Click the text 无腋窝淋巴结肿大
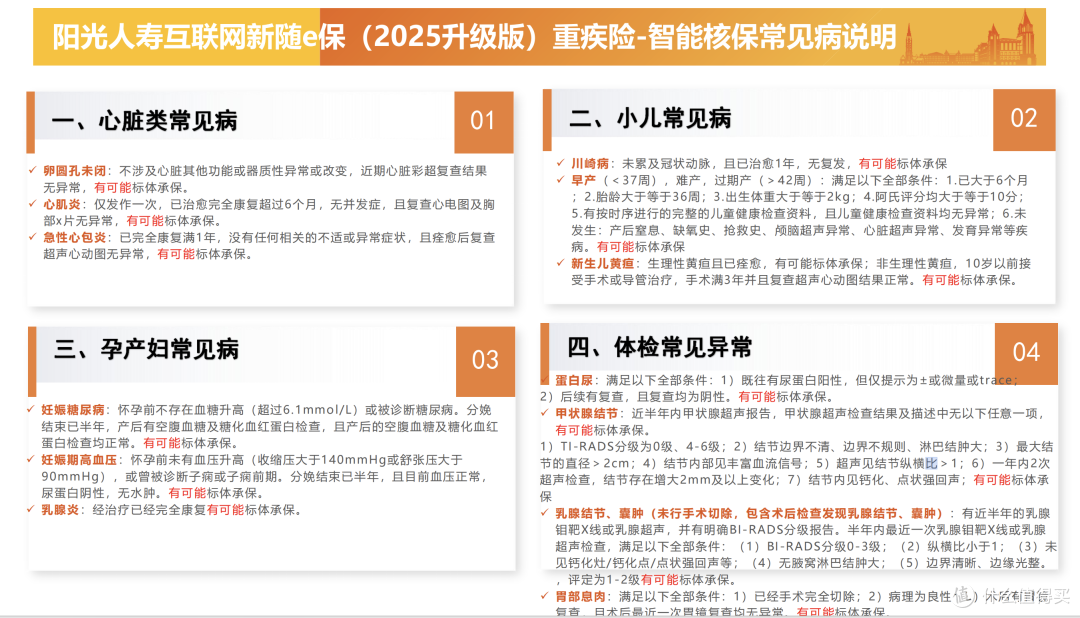1080x618 pixels. point(829,564)
